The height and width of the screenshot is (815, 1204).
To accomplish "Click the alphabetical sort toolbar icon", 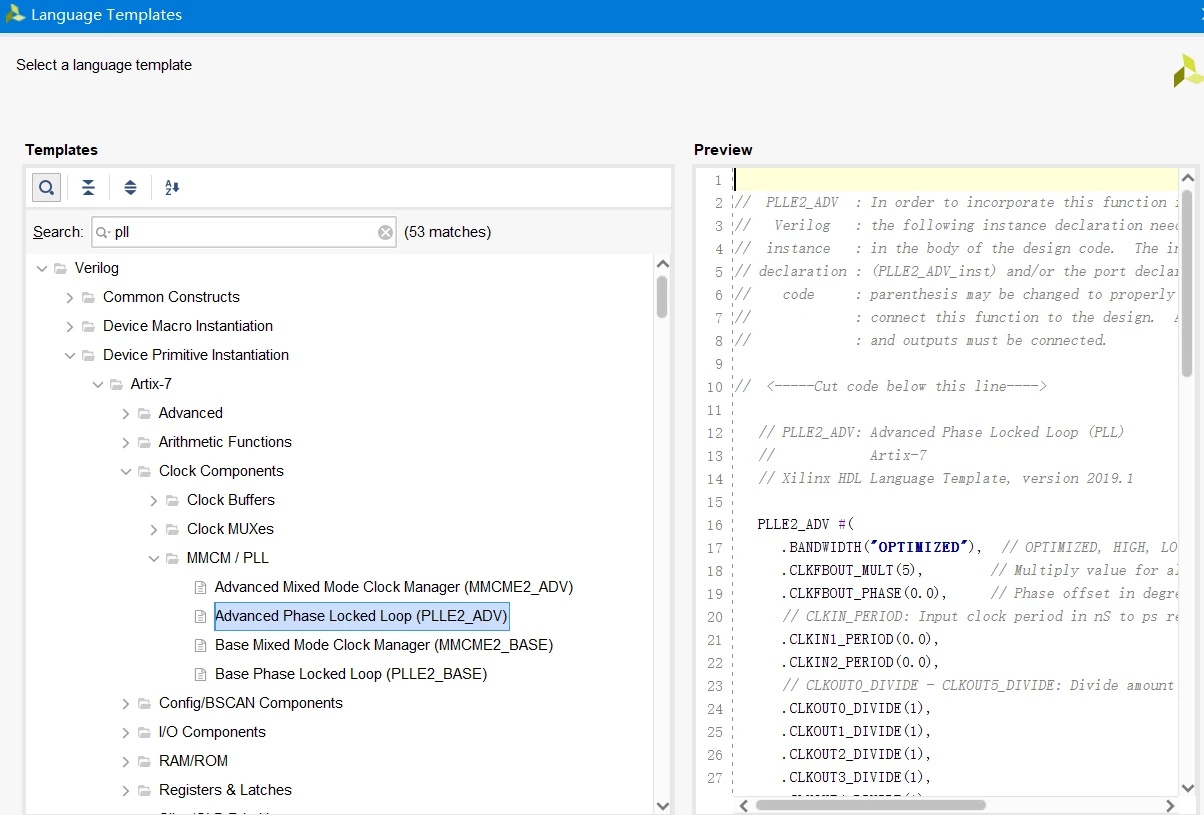I will [x=172, y=187].
